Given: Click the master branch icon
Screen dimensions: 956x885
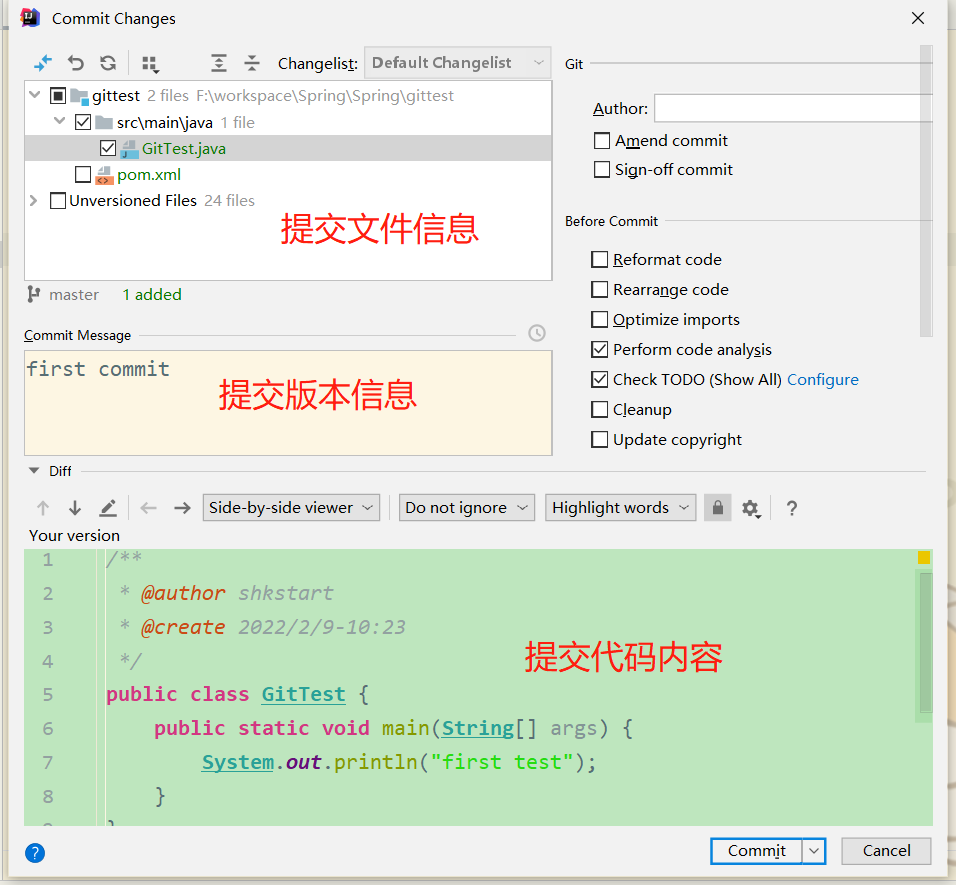Looking at the screenshot, I should tap(34, 294).
